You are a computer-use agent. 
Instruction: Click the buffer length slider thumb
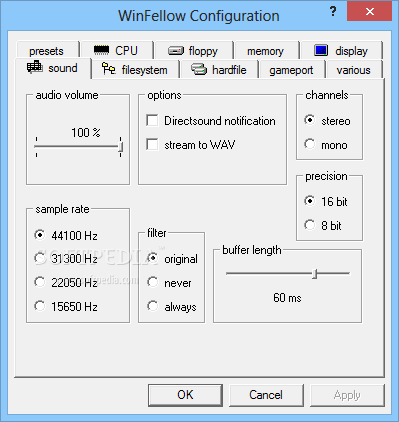pyautogui.click(x=315, y=274)
